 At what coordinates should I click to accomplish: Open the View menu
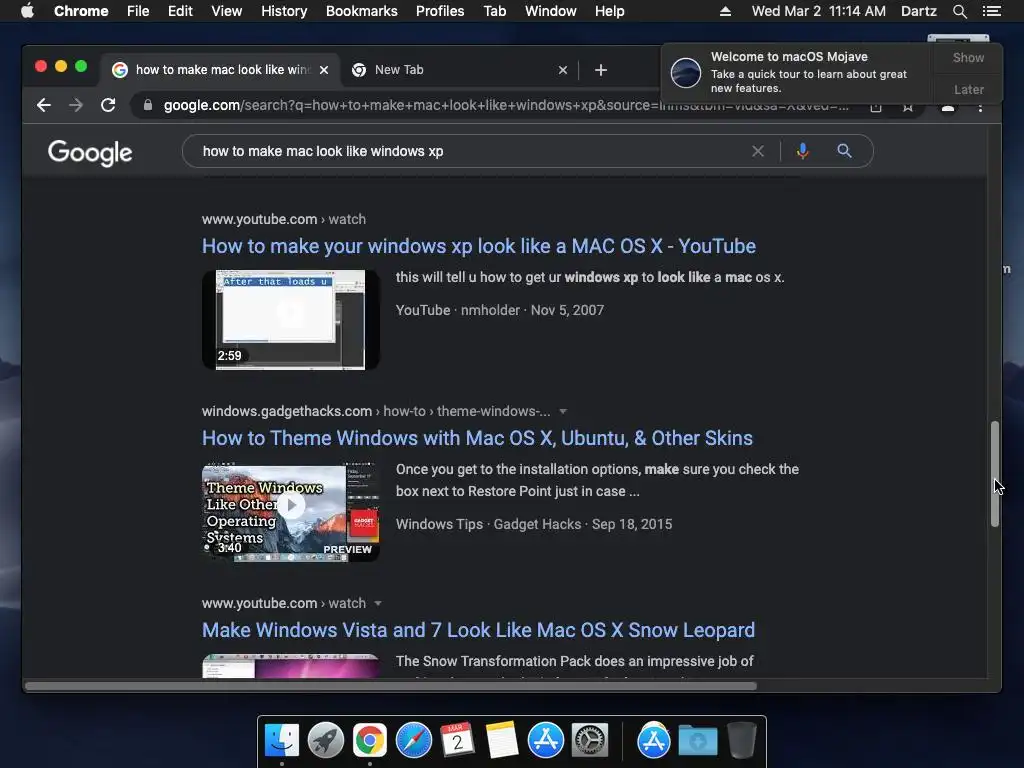pos(227,11)
